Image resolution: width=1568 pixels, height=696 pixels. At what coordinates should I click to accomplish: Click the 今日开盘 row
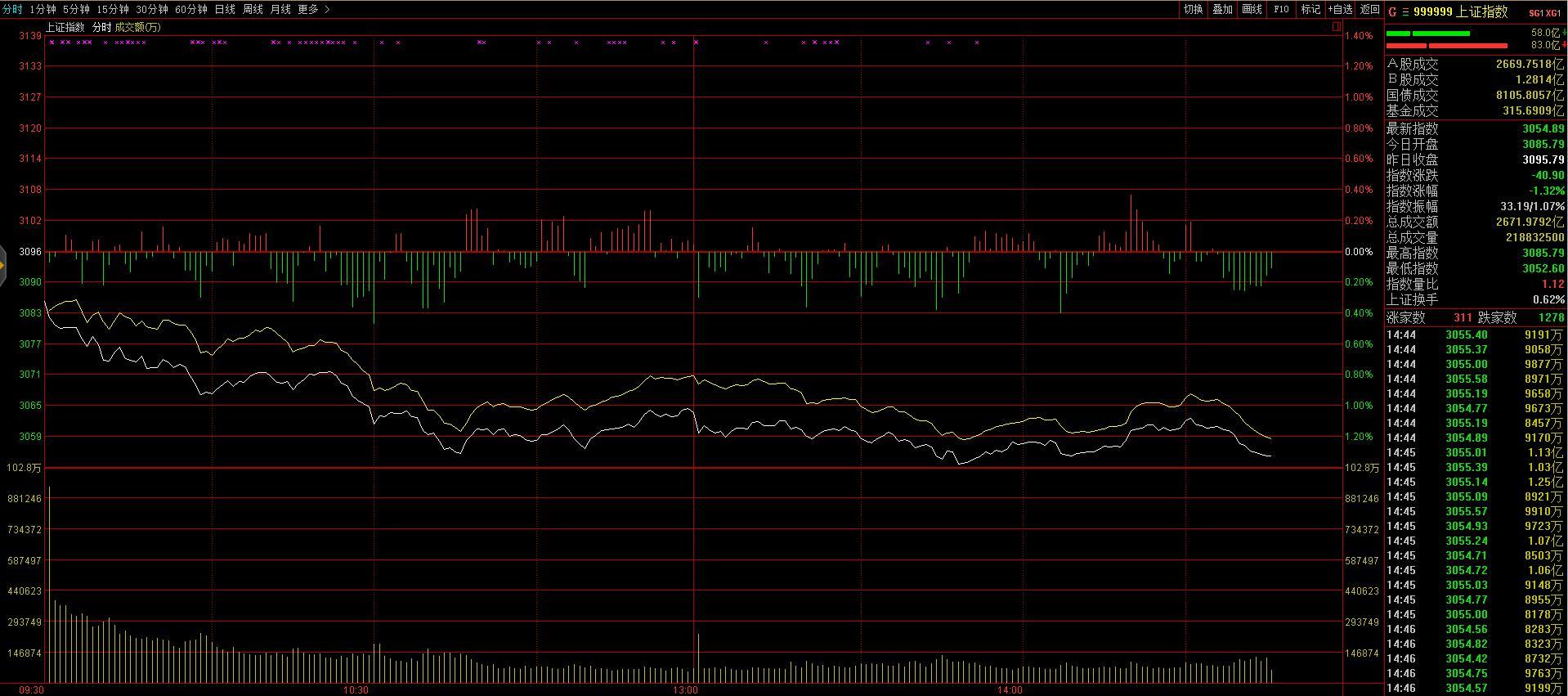coord(1476,144)
